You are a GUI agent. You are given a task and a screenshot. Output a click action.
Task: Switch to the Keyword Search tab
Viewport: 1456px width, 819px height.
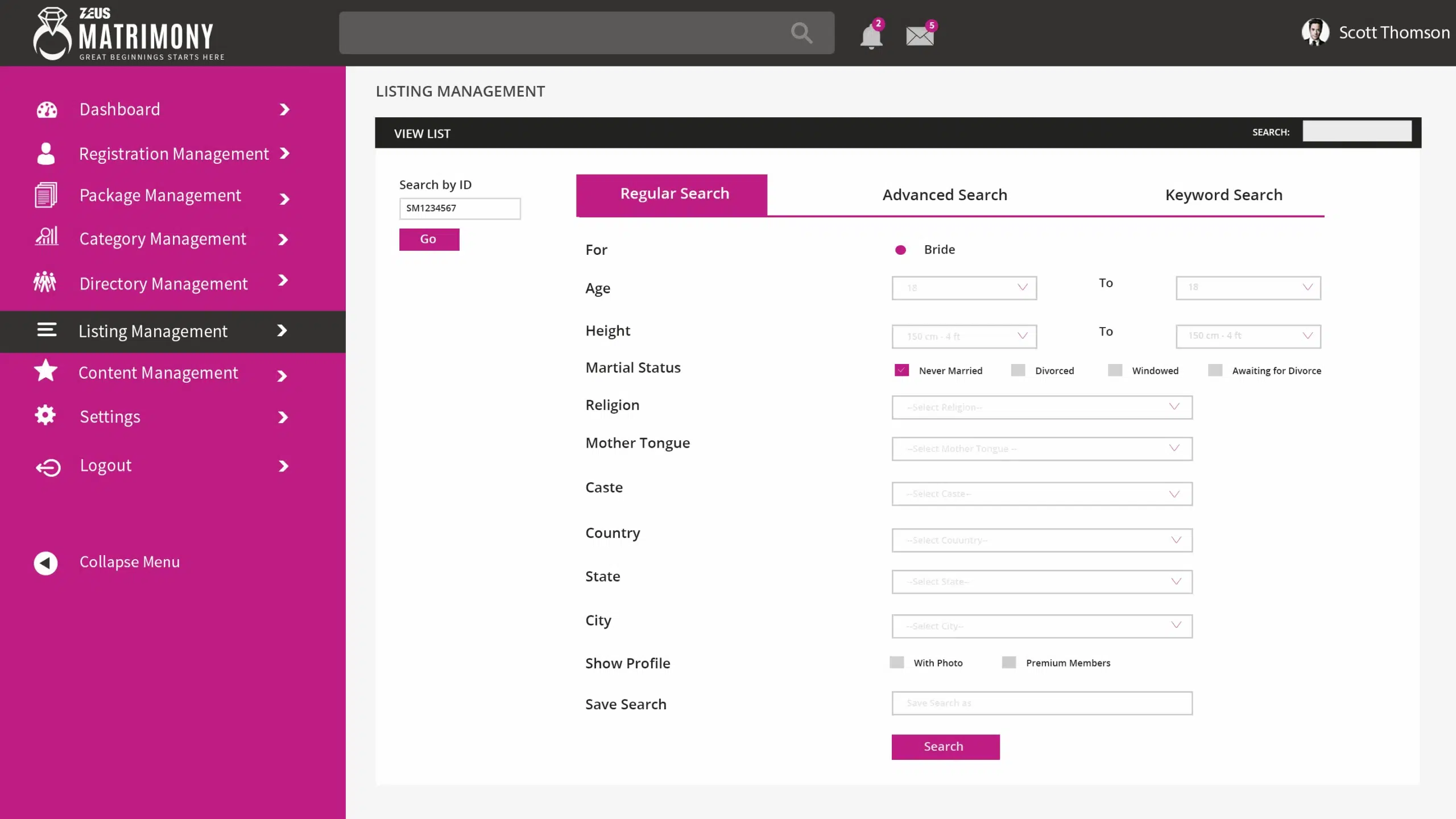pos(1223,195)
